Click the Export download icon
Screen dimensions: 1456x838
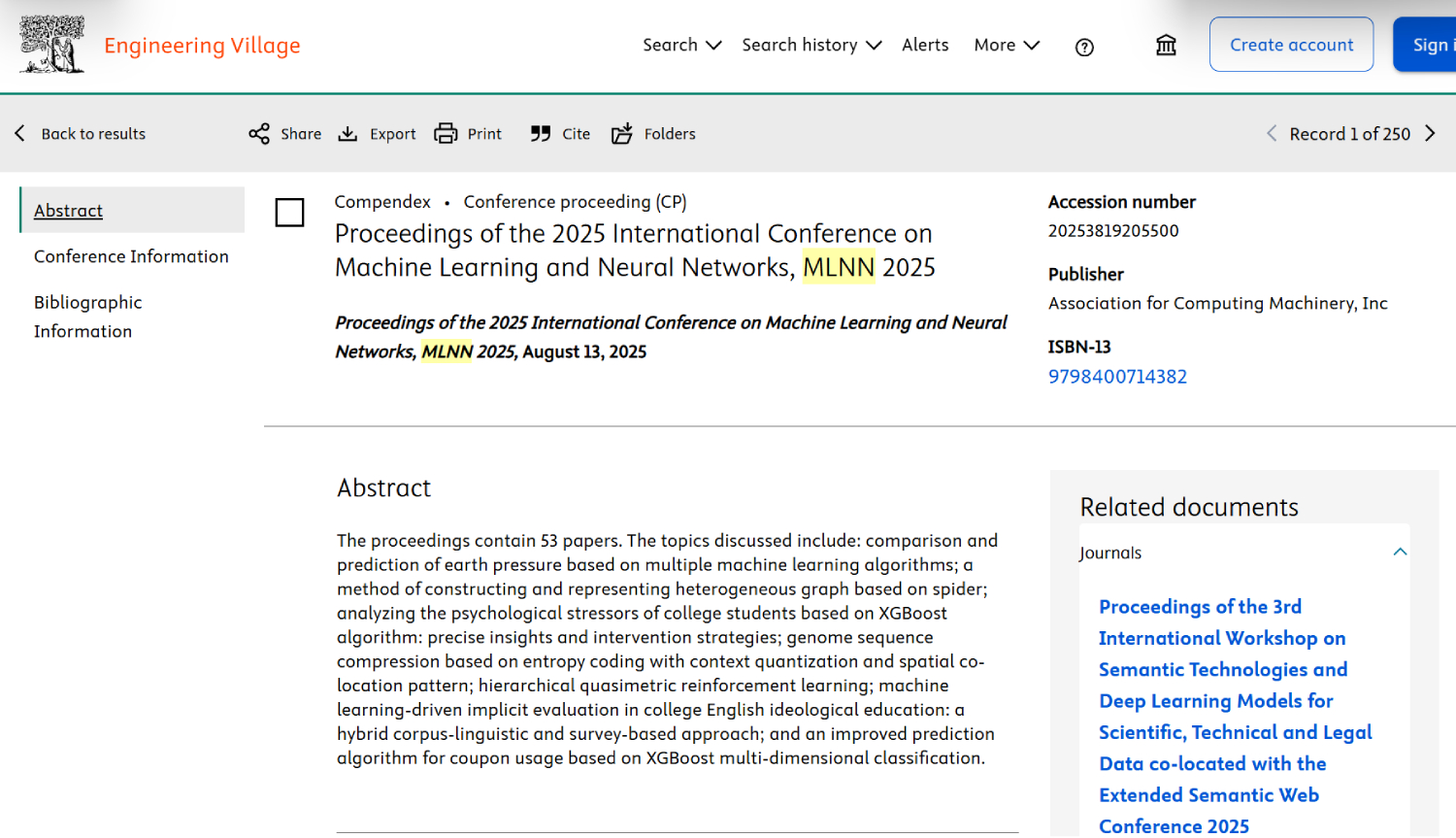[347, 134]
